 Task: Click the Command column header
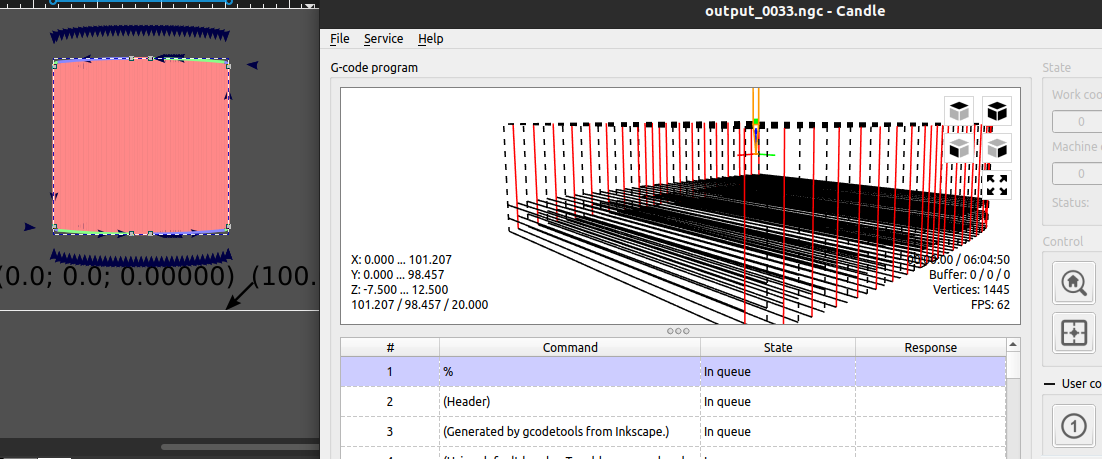[x=570, y=347]
